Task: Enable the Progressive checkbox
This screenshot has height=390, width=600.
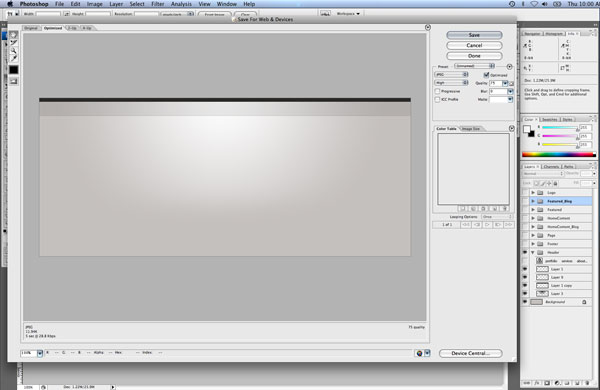Action: click(437, 91)
